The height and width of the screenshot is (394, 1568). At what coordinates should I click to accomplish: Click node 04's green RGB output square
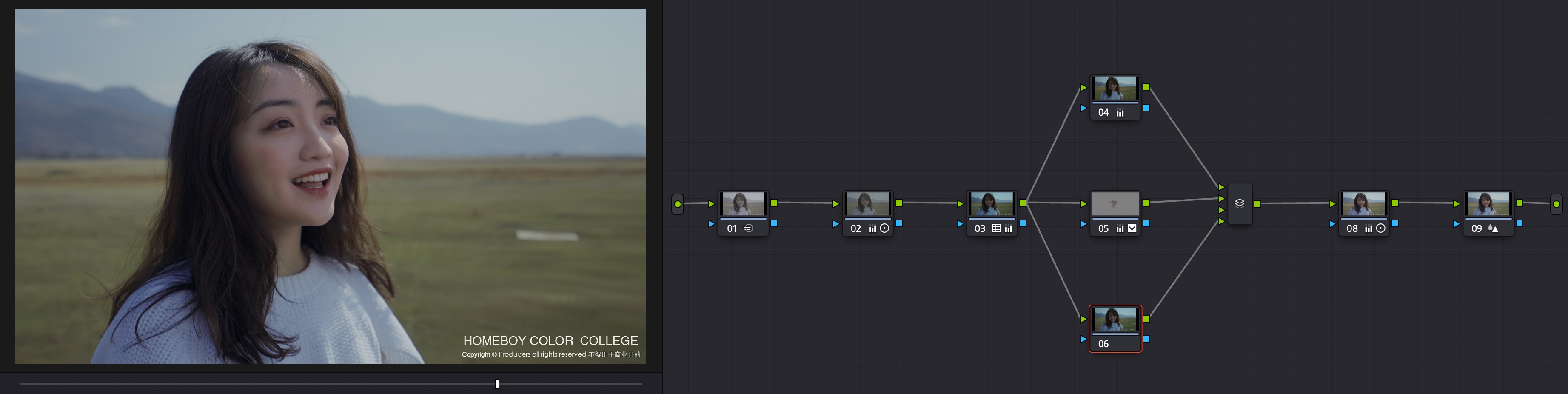click(x=1146, y=88)
